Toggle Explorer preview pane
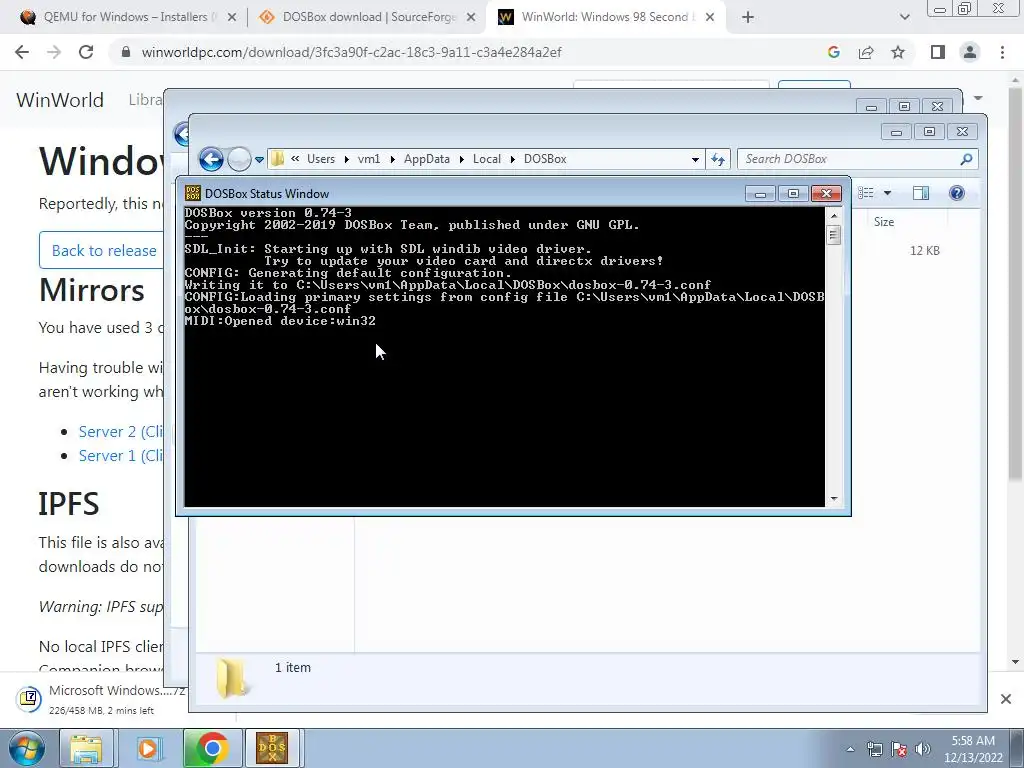 [x=921, y=193]
